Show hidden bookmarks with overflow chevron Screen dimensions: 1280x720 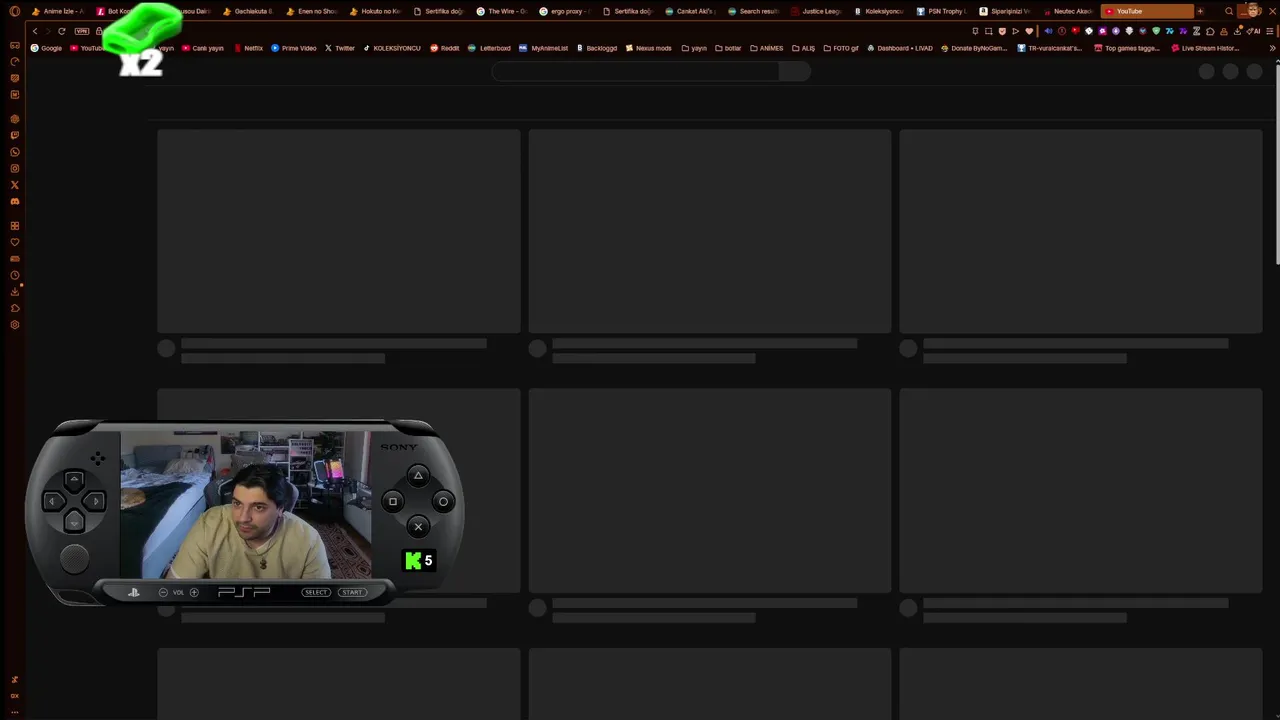coord(1272,48)
